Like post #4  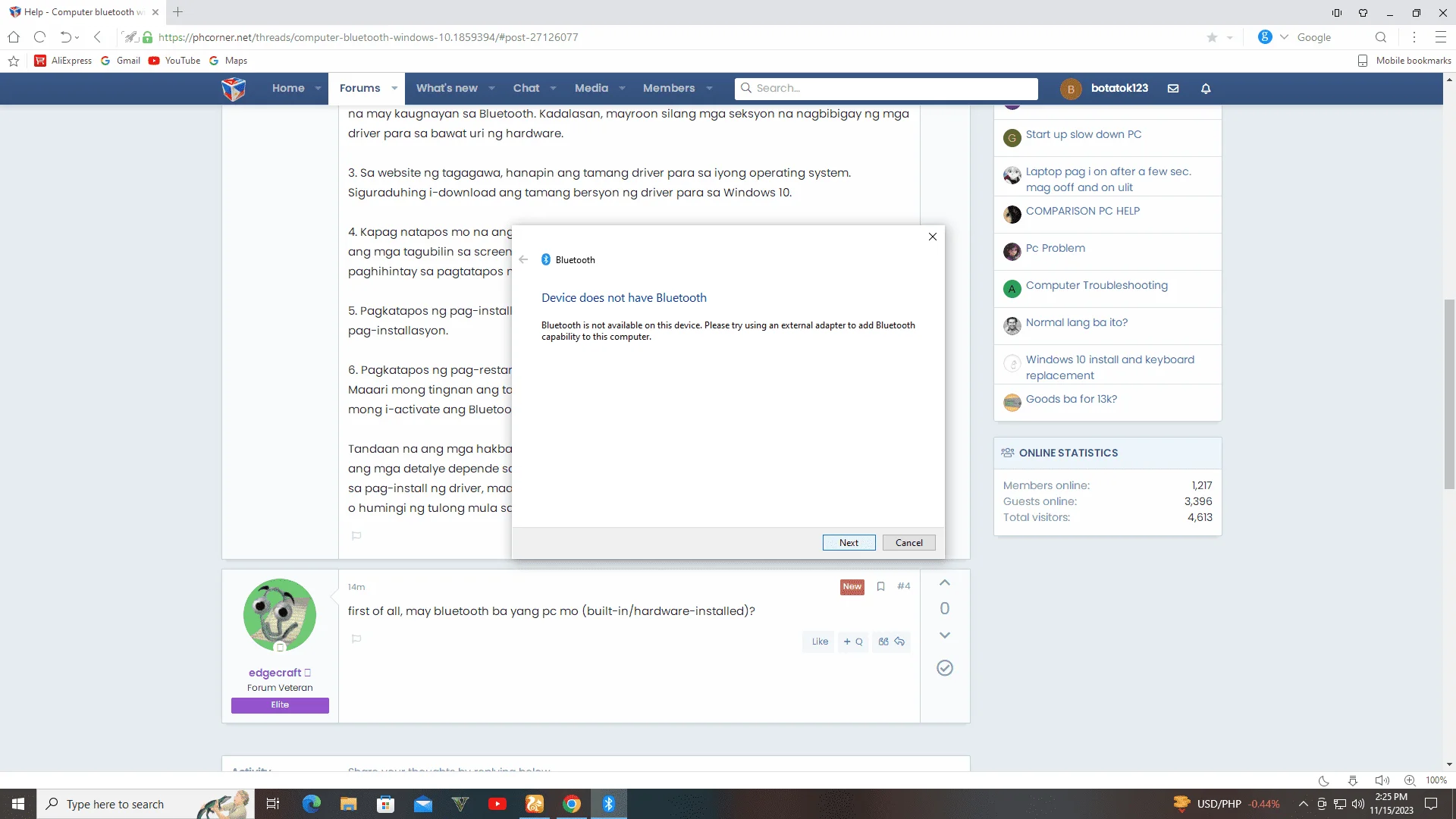tap(820, 642)
